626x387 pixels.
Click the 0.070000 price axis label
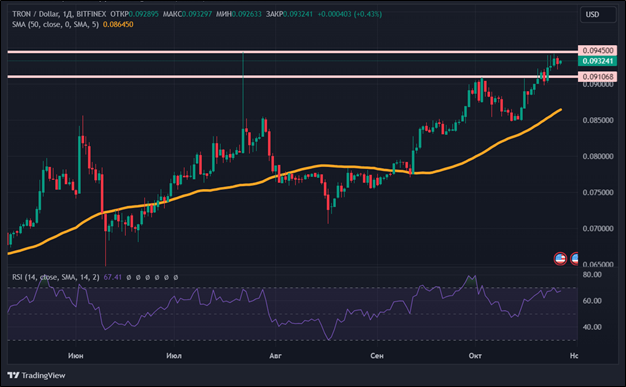[x=598, y=228]
